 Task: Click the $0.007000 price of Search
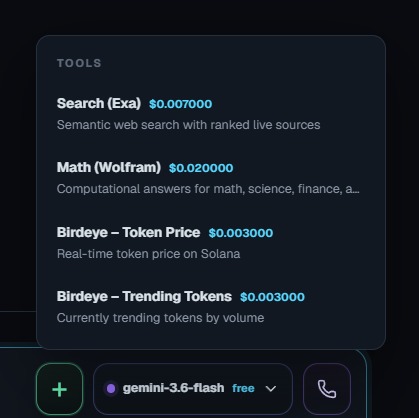(x=180, y=104)
